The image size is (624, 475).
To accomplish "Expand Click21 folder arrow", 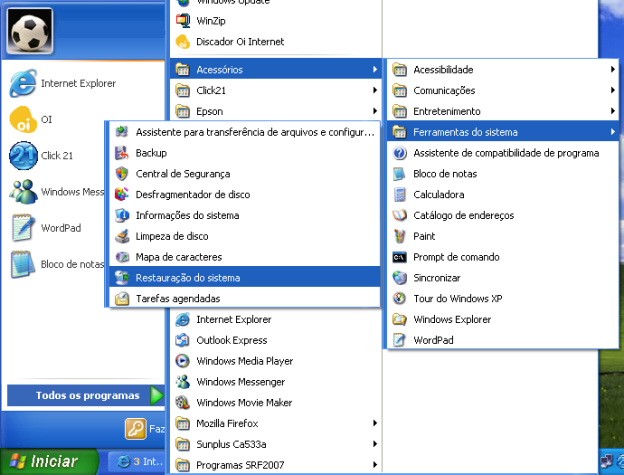I will [x=374, y=90].
